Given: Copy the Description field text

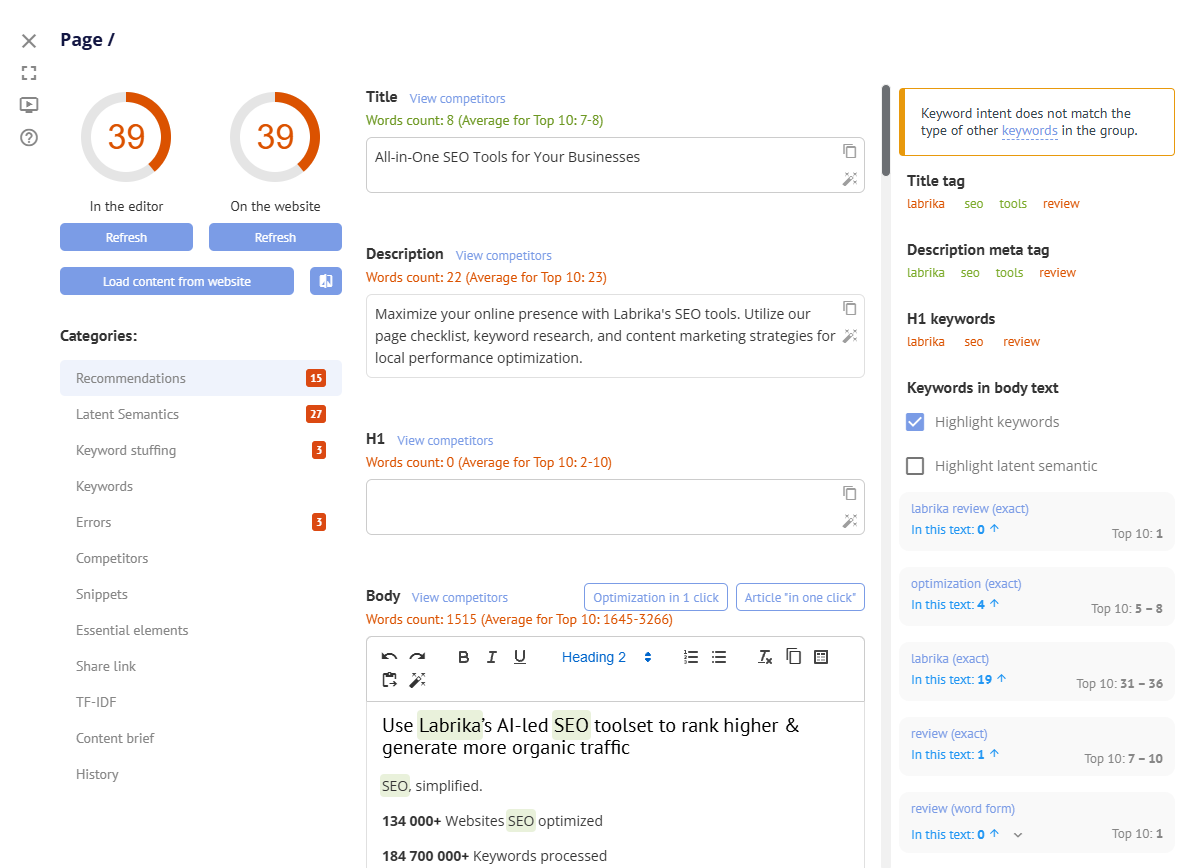Looking at the screenshot, I should coord(849,308).
